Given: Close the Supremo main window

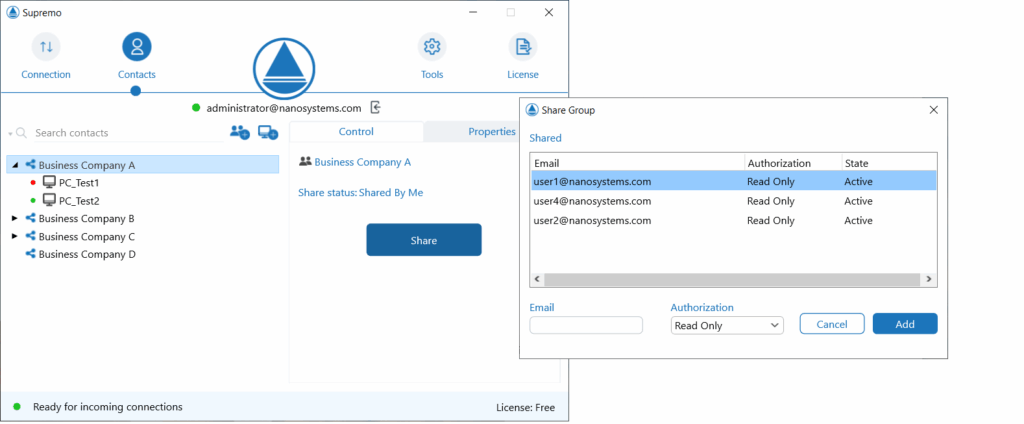Looking at the screenshot, I should [x=549, y=12].
